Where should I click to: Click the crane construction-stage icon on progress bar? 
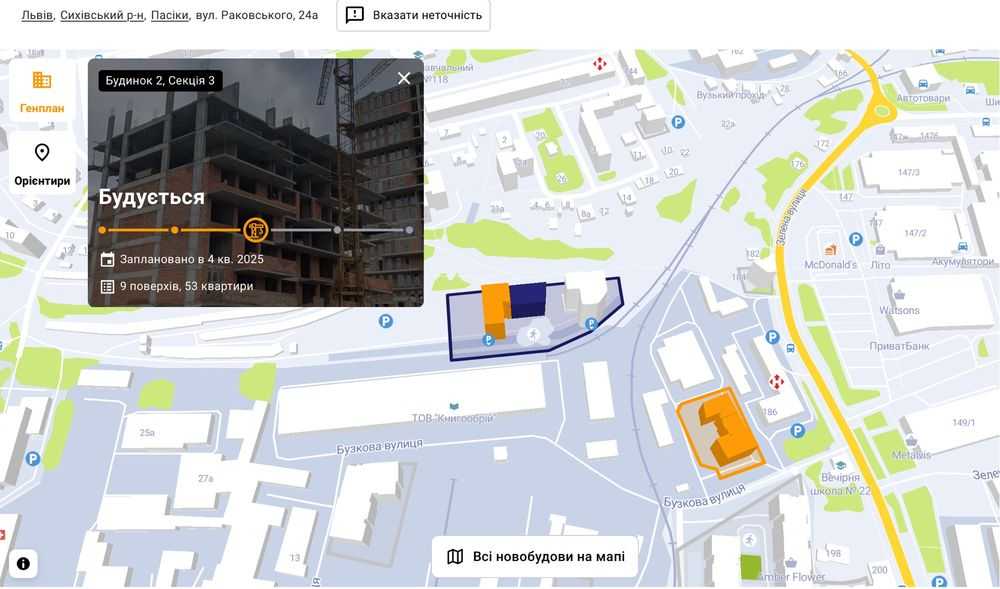pos(255,229)
